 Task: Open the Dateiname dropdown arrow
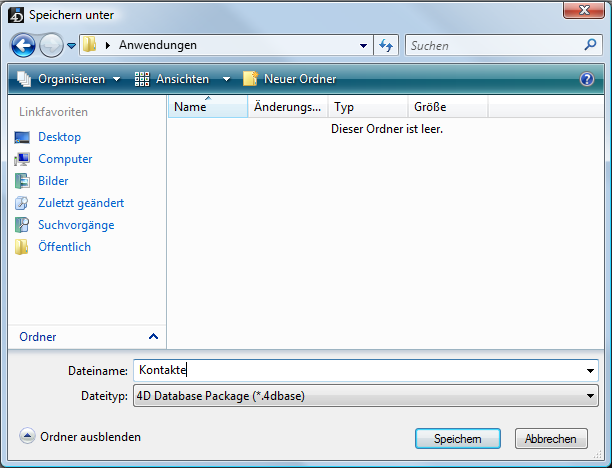(590, 370)
